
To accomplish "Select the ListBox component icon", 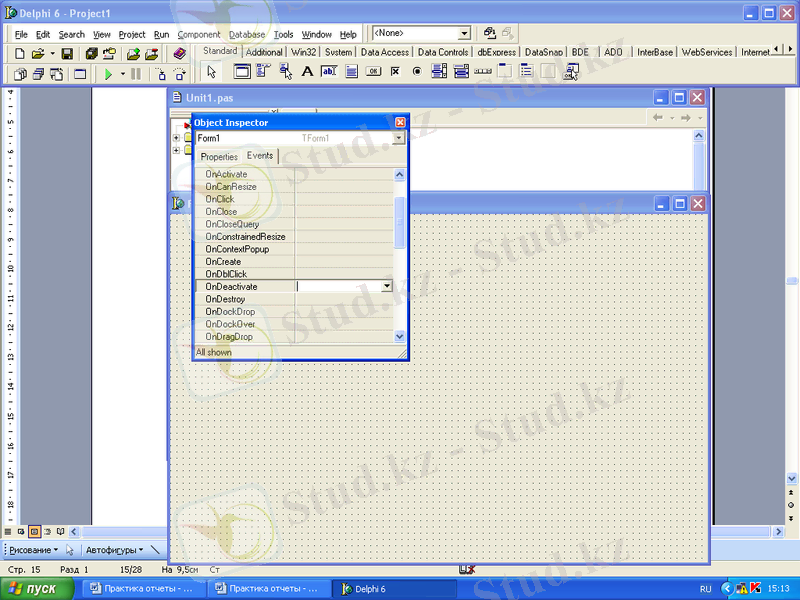I will point(439,72).
